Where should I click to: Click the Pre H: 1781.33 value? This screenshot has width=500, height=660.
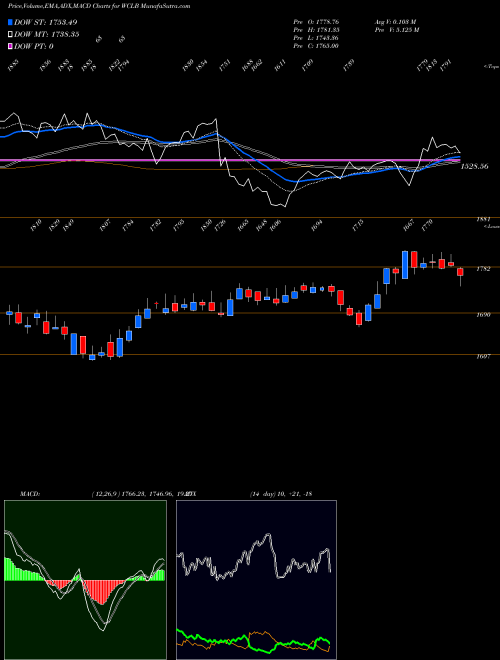point(316,29)
